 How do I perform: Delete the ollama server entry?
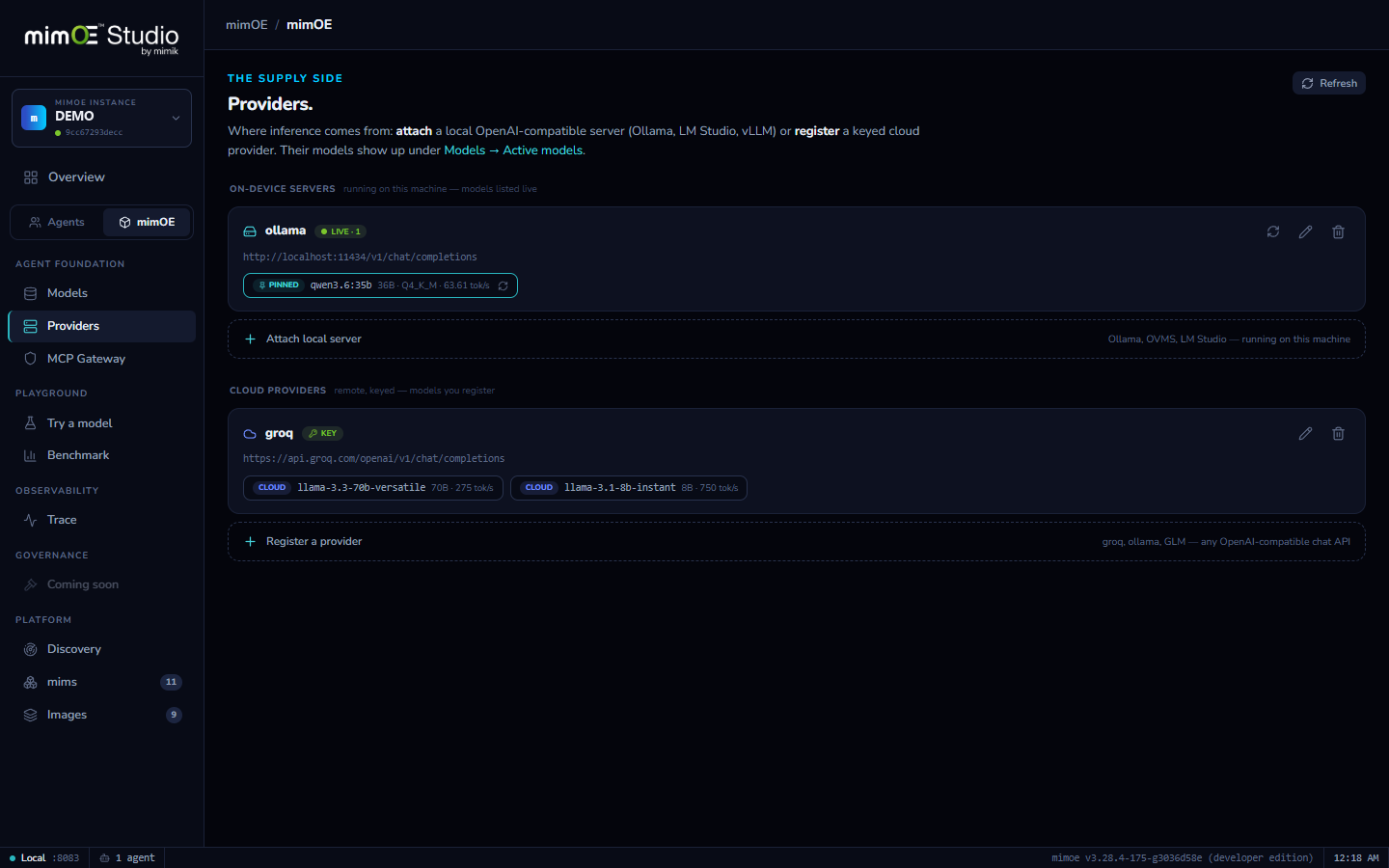point(1338,231)
